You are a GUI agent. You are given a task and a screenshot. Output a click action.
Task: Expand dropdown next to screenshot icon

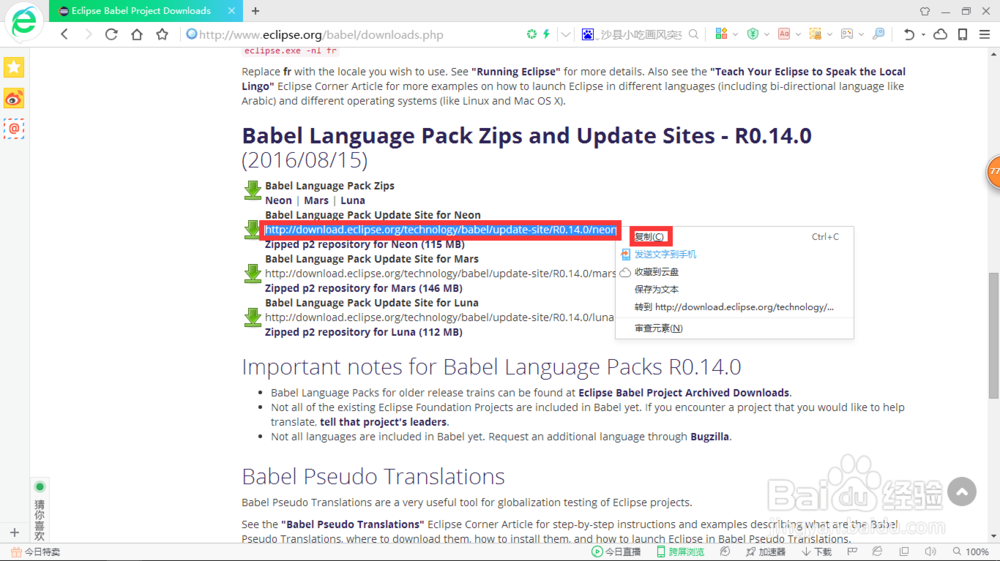pos(829,34)
